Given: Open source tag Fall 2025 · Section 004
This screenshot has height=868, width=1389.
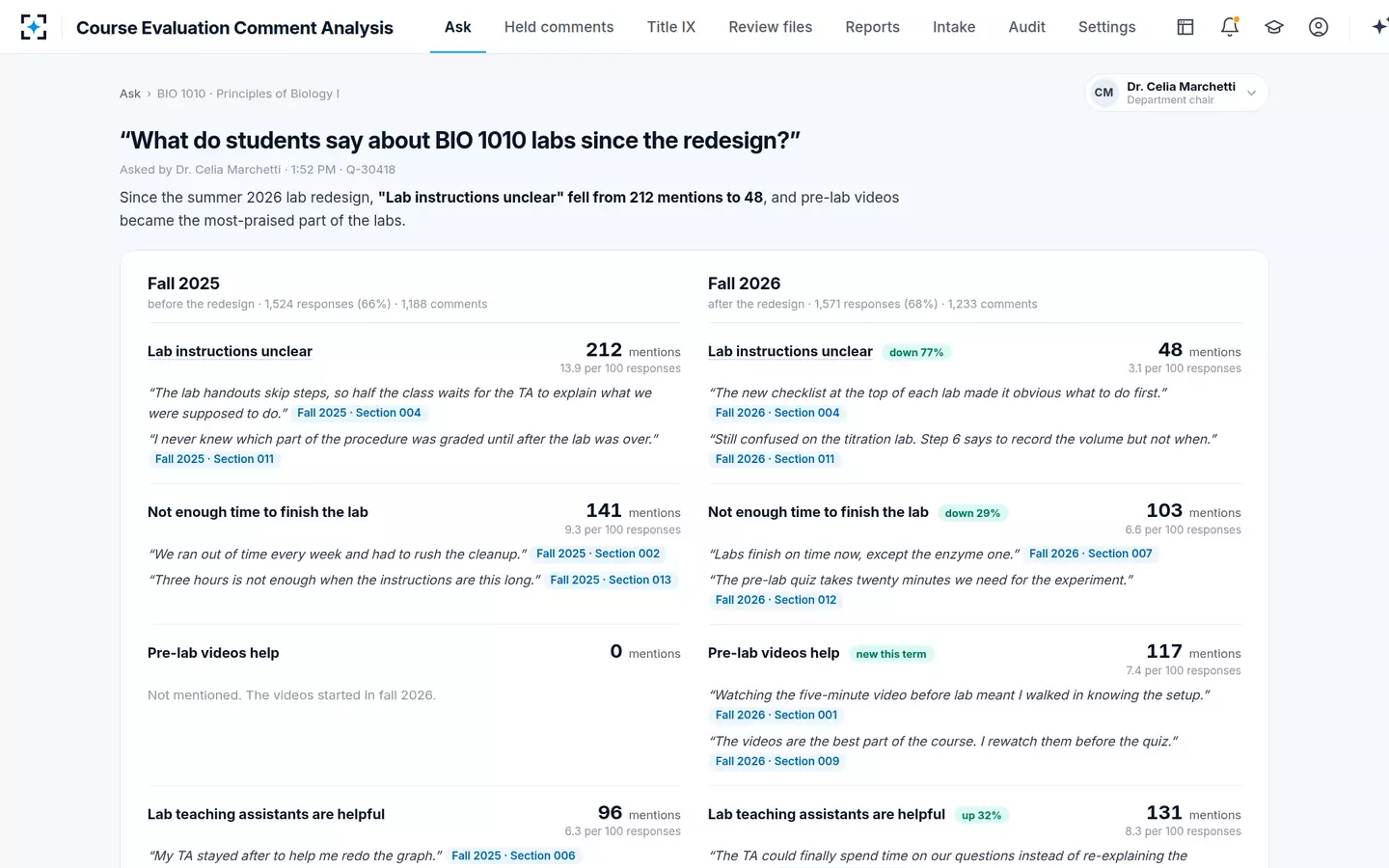Looking at the screenshot, I should pyautogui.click(x=359, y=413).
